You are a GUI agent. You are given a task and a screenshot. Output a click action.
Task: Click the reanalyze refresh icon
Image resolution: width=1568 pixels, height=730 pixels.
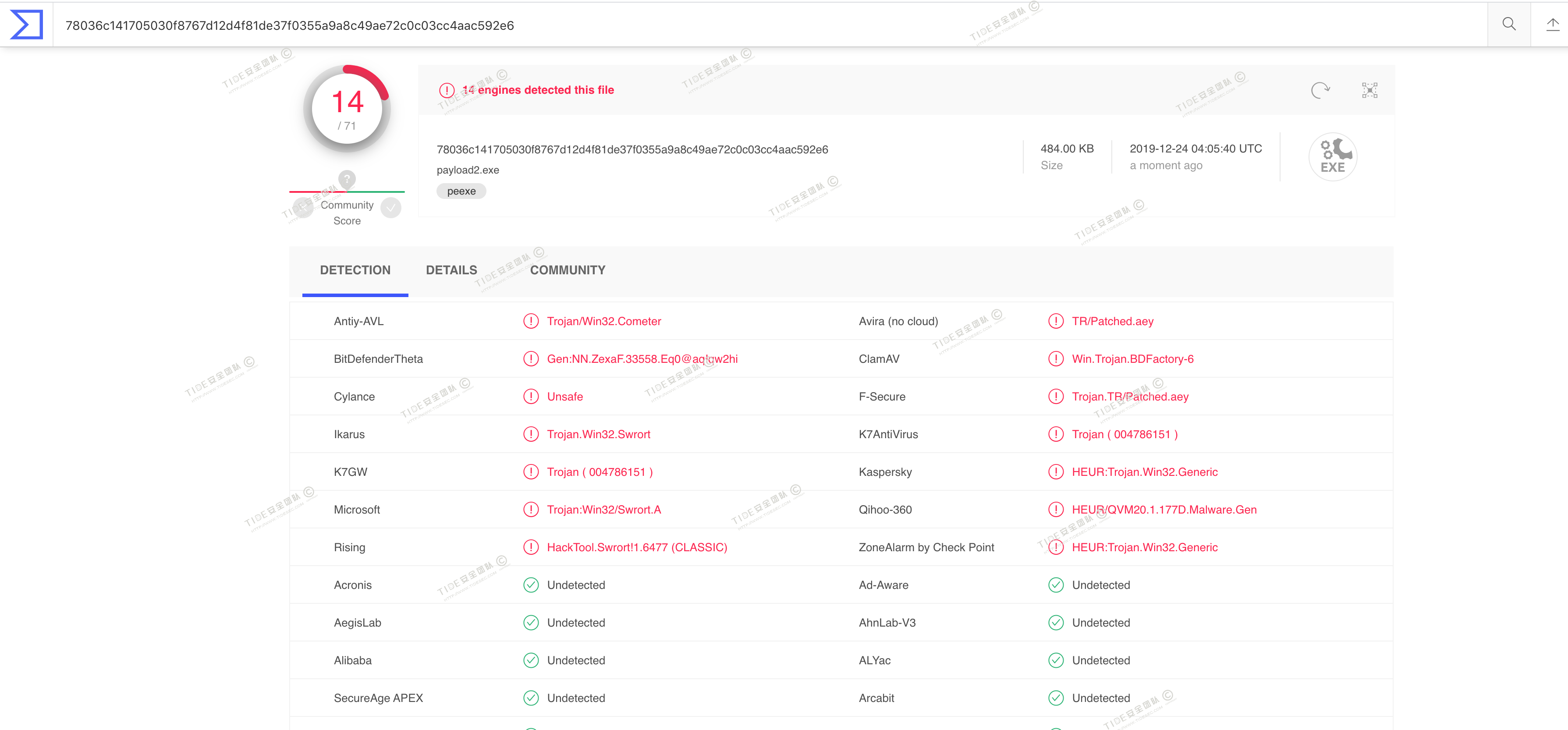tap(1320, 90)
